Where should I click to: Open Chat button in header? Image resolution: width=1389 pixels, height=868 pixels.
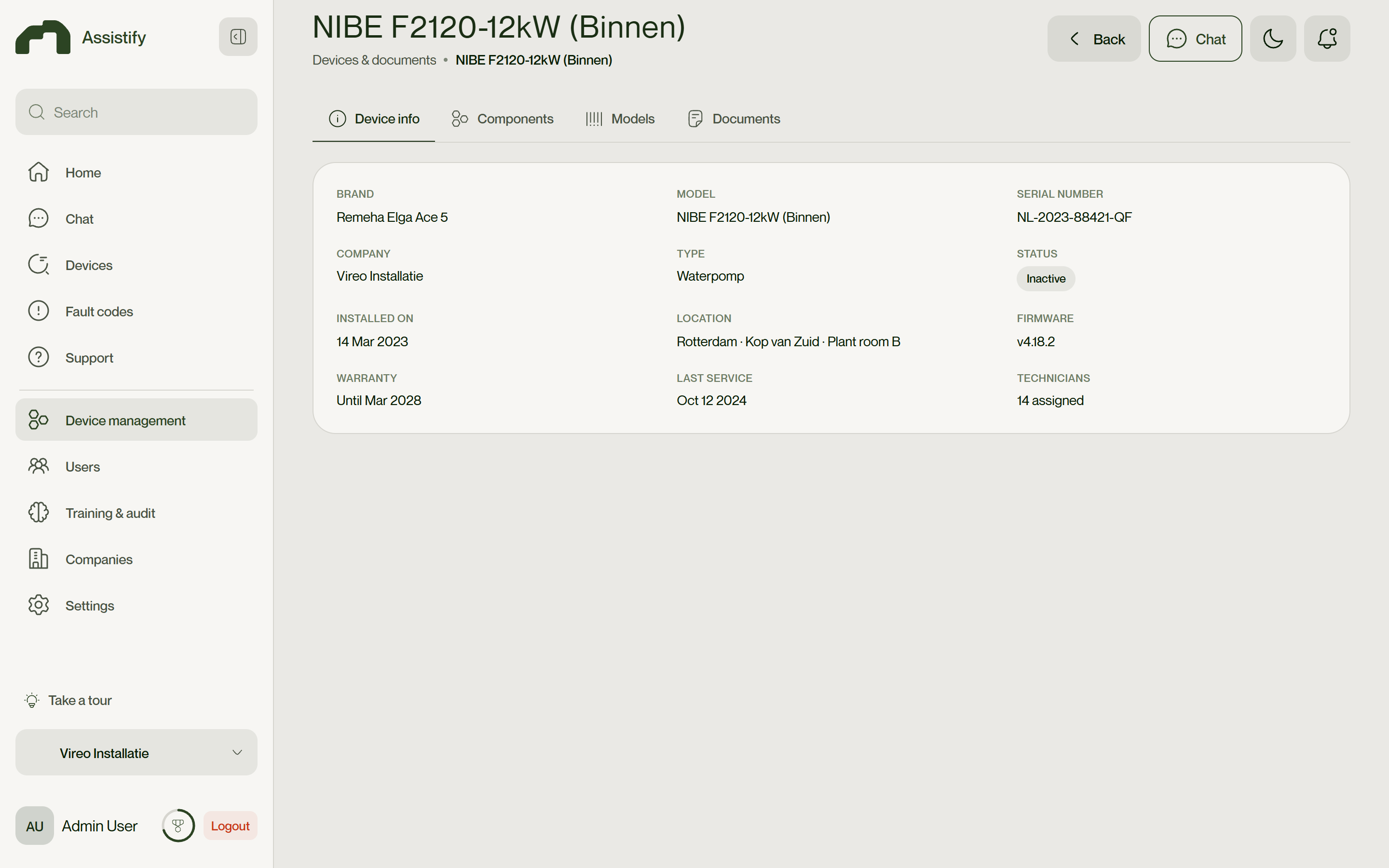tap(1195, 39)
